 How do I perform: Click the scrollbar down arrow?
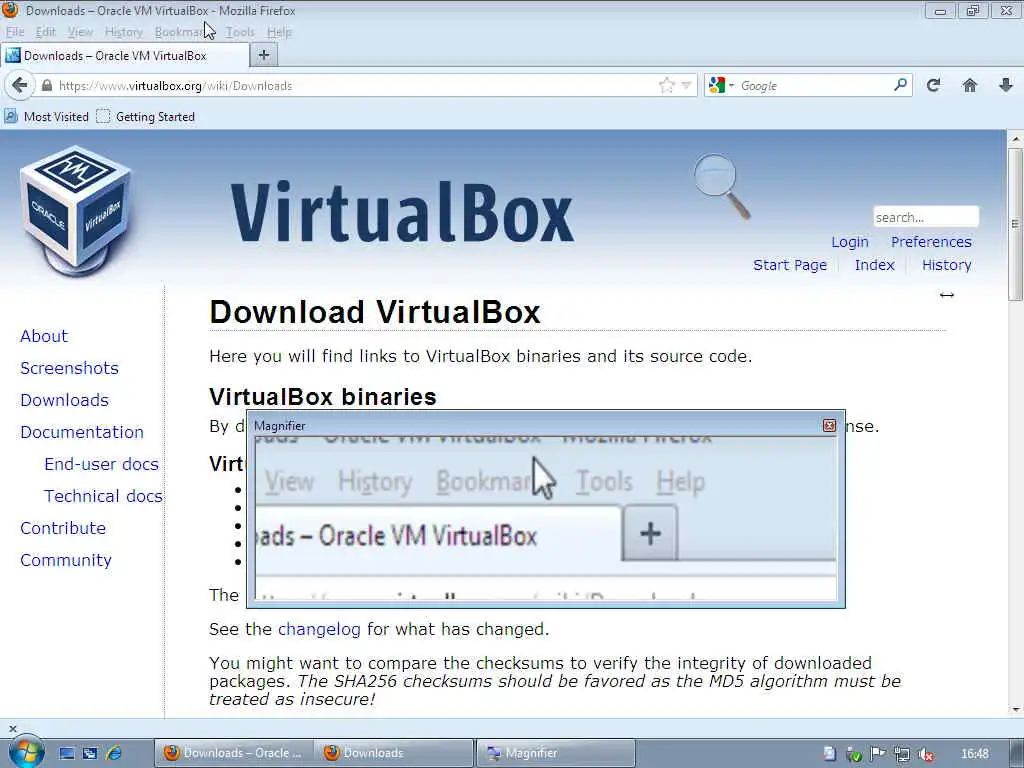tap(1015, 709)
